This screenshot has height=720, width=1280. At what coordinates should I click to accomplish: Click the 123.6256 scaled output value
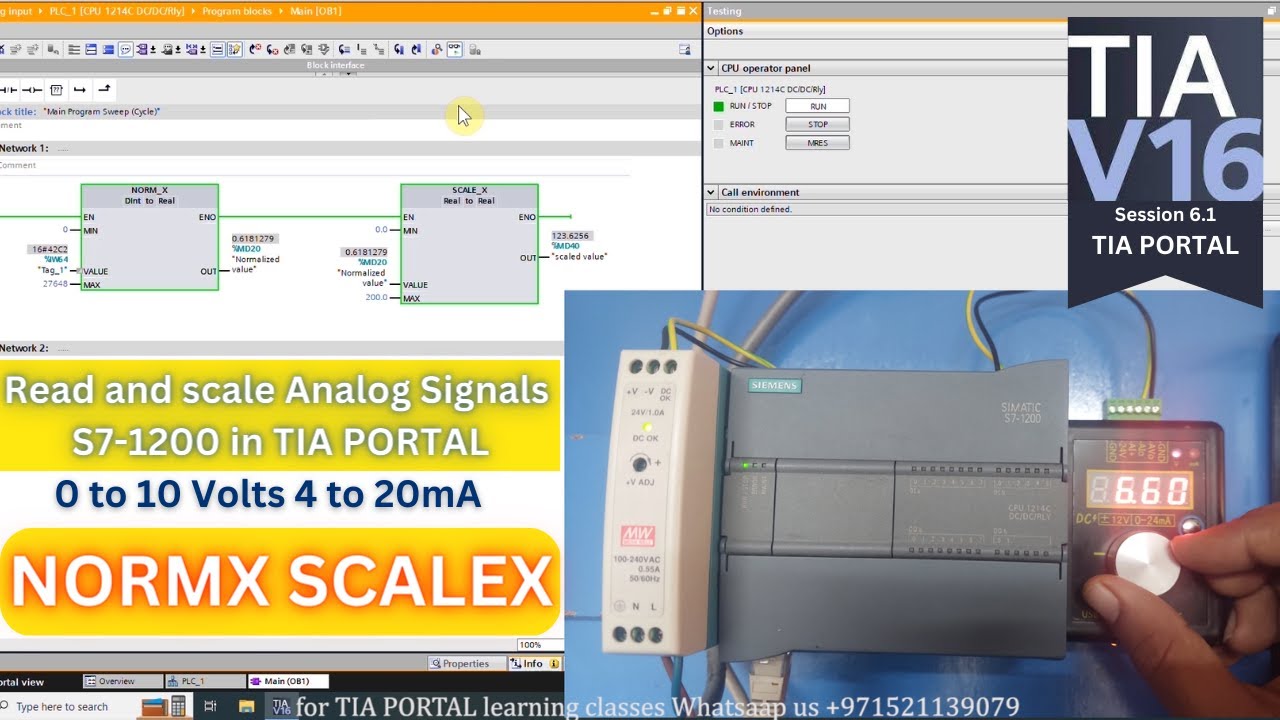pyautogui.click(x=571, y=236)
